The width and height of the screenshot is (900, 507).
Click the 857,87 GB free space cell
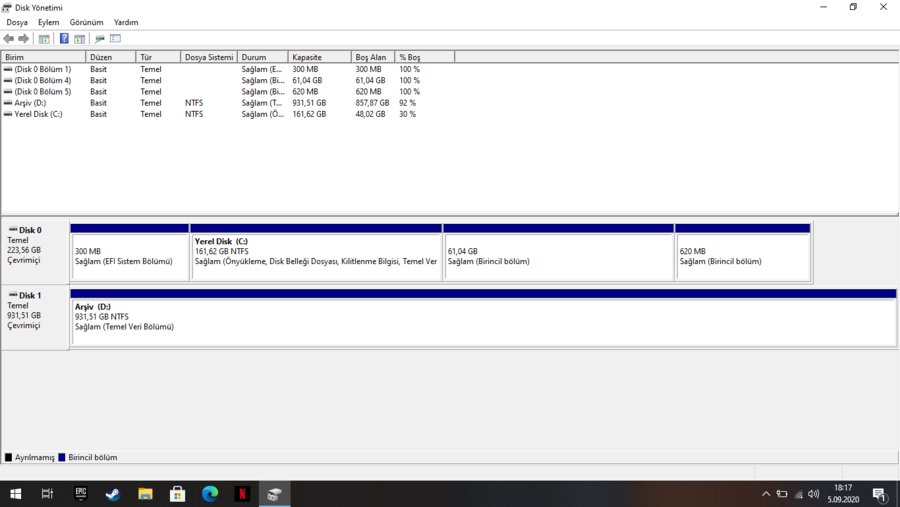[x=372, y=103]
